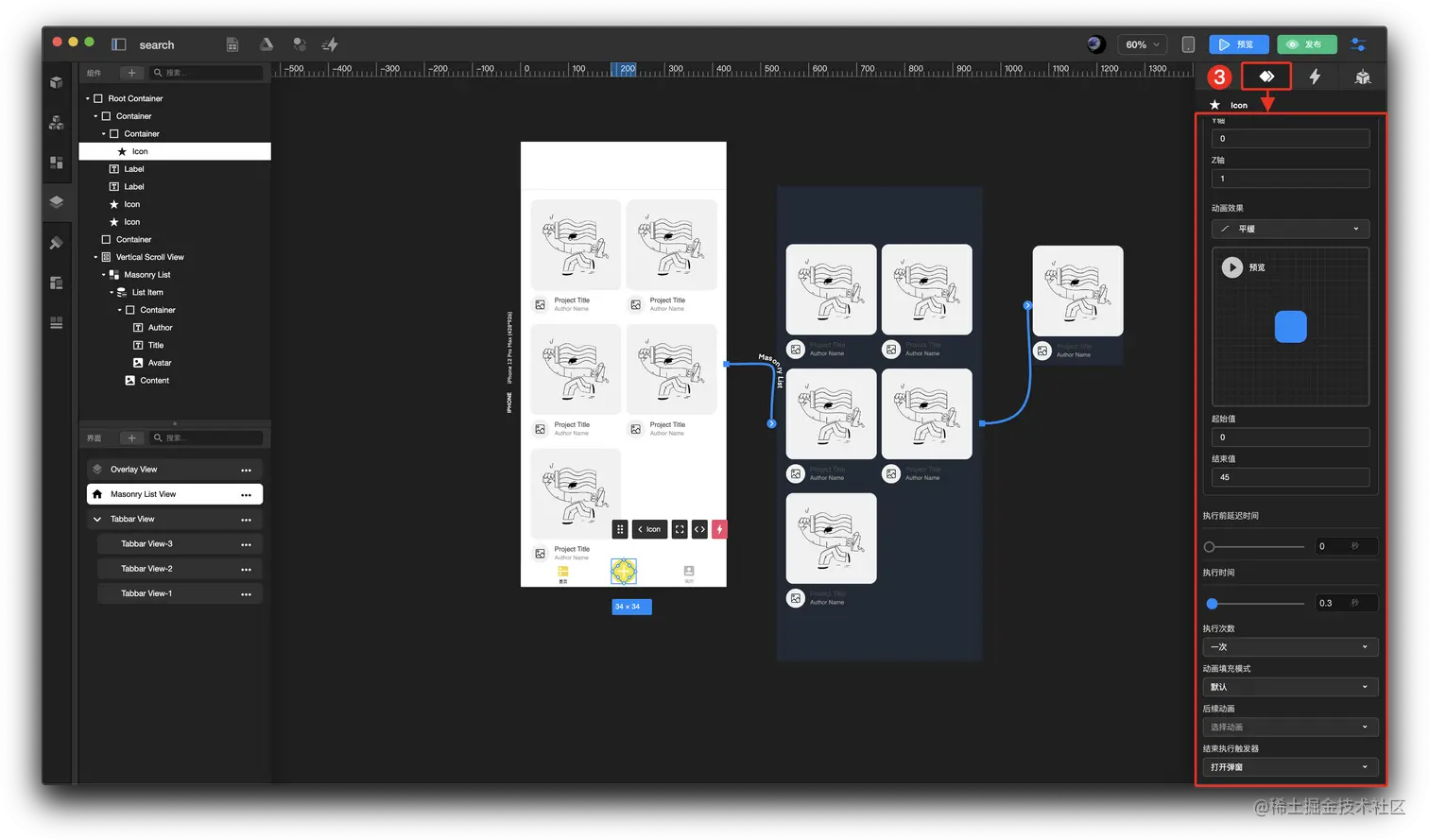This screenshot has width=1429, height=840.
Task: Switch to the animation properties tab
Action: [x=1266, y=77]
